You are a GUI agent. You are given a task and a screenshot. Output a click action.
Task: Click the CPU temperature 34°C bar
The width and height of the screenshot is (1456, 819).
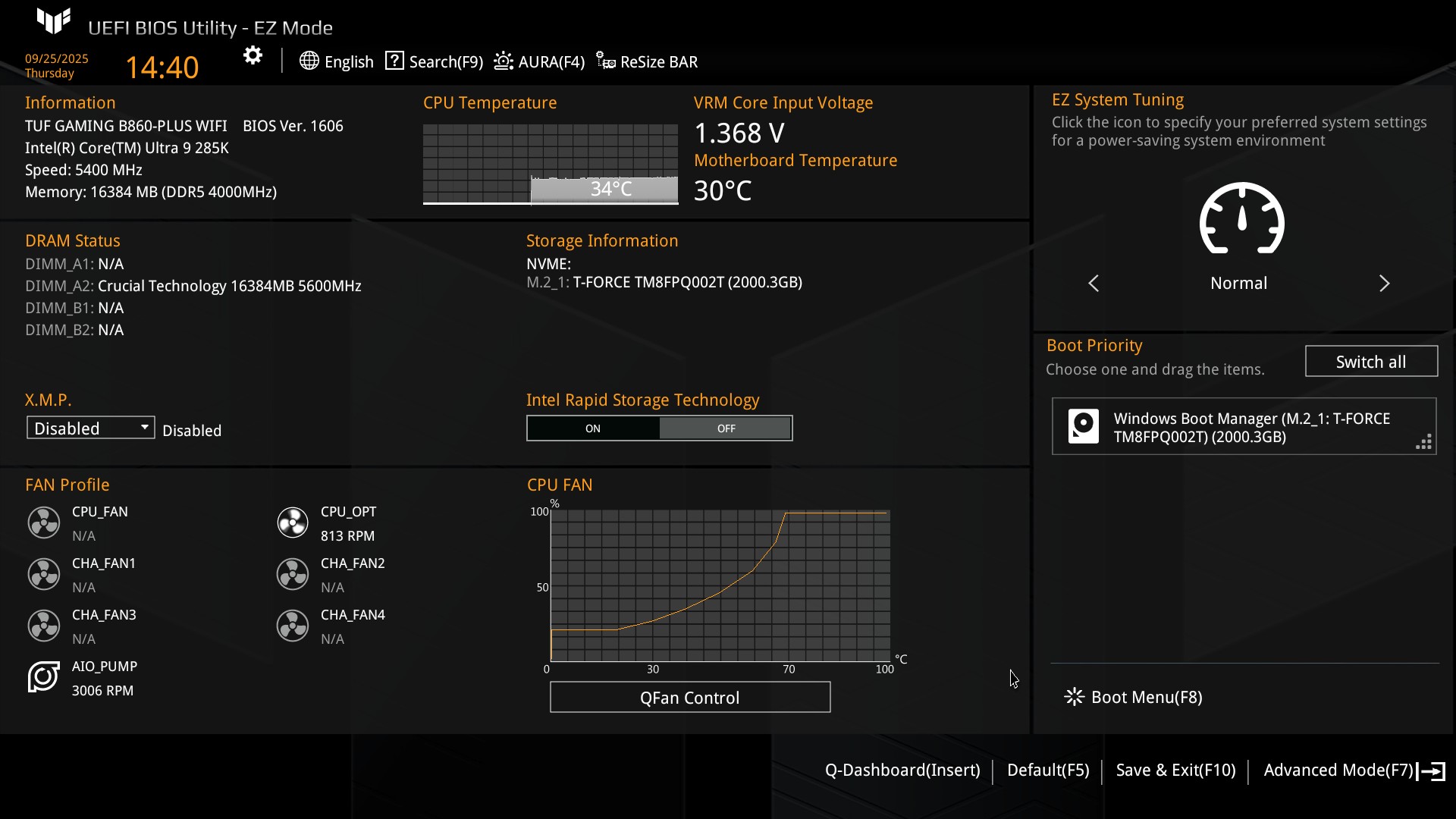point(604,190)
